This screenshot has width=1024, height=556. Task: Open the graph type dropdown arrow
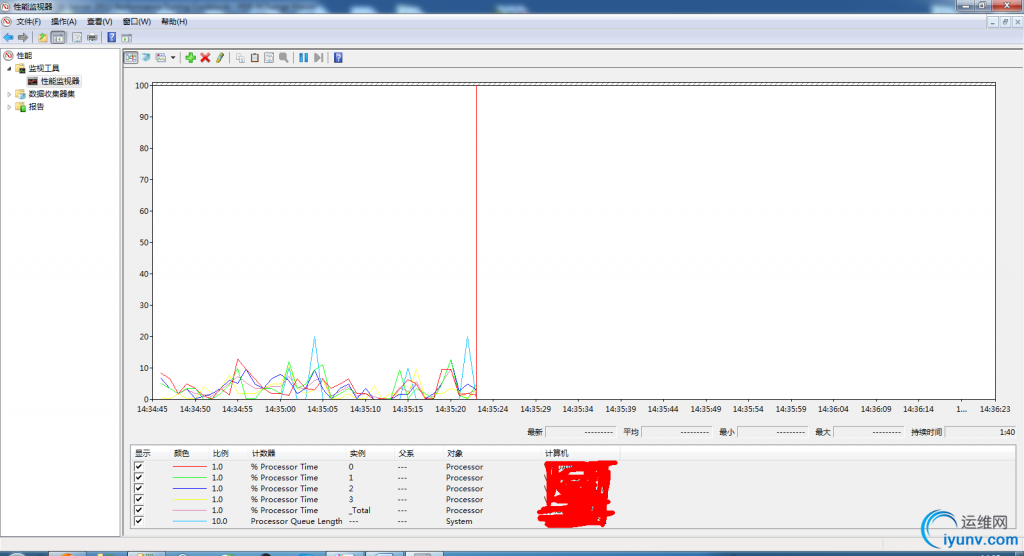coord(173,58)
